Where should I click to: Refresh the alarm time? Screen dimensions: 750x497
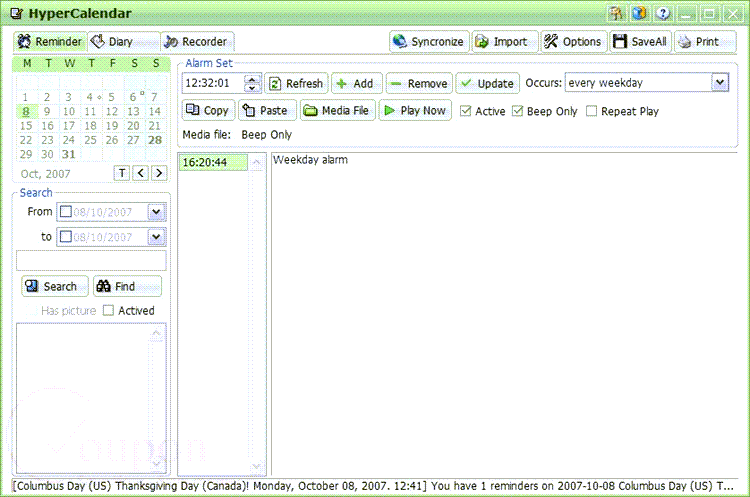tap(296, 83)
